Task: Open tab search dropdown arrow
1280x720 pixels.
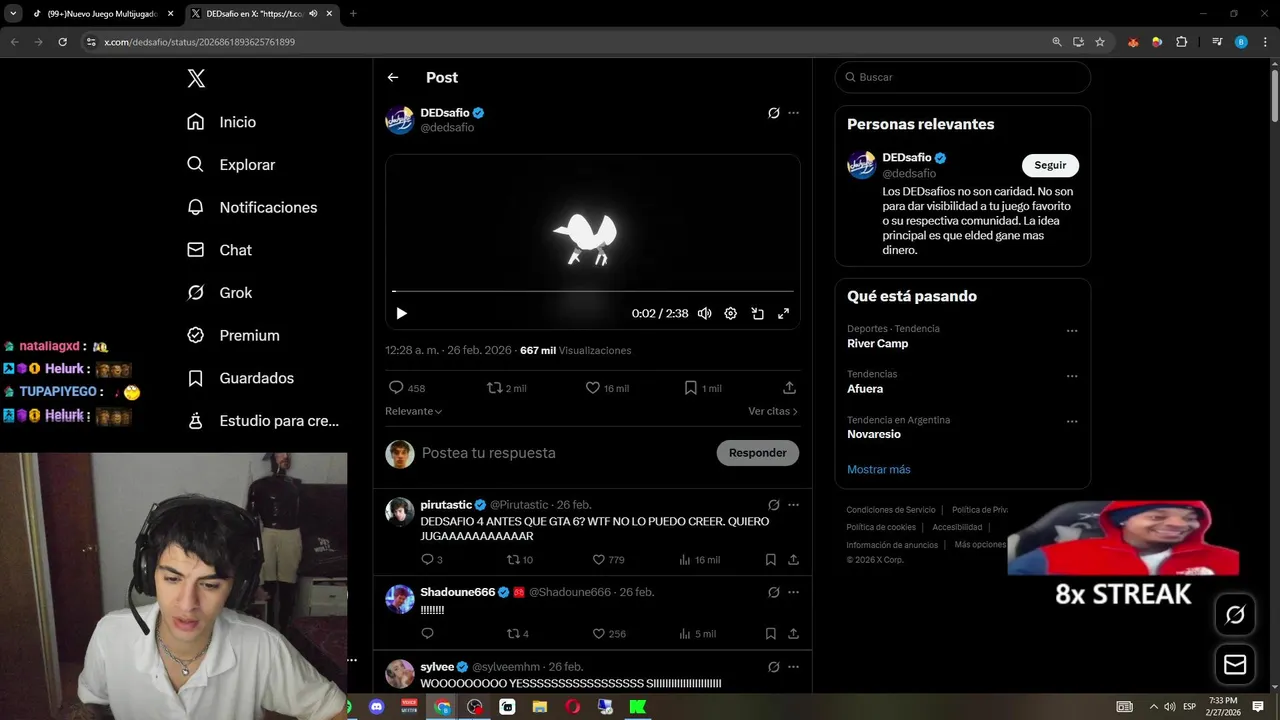Action: pos(13,14)
